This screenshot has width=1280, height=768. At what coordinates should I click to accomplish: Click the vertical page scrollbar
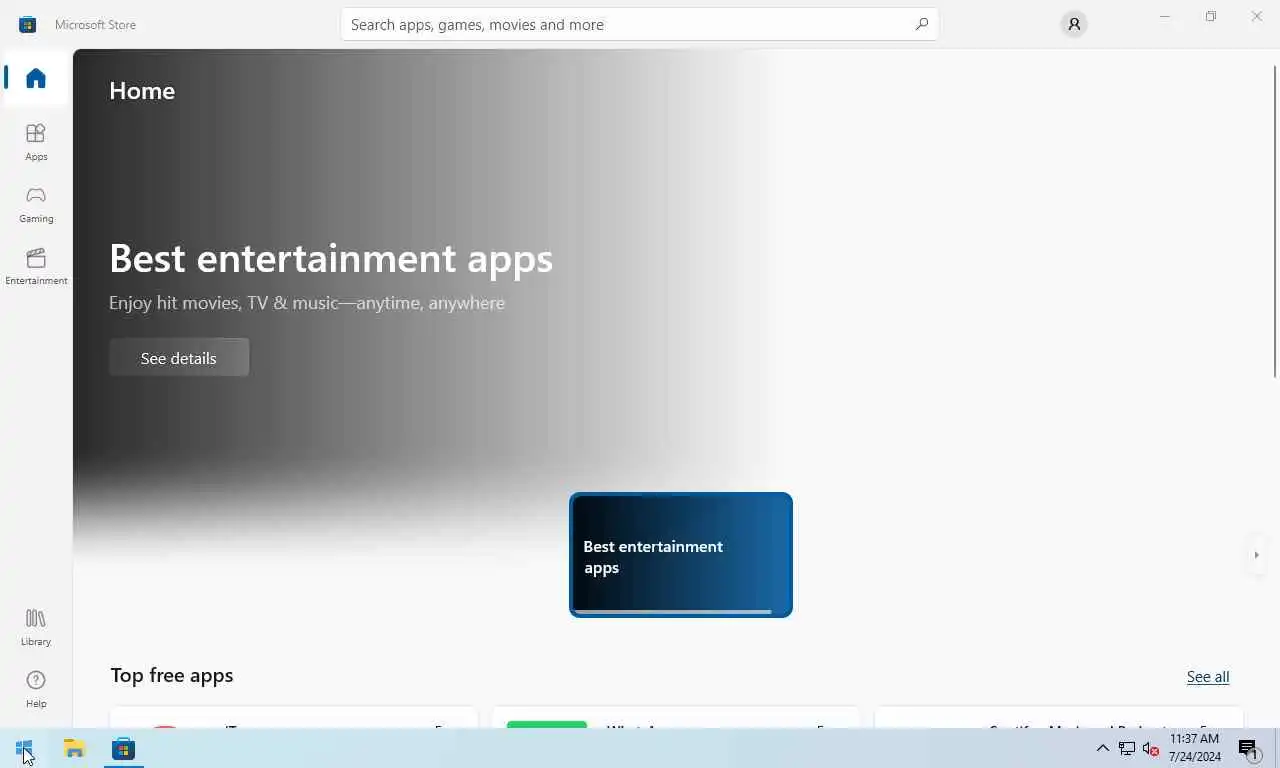(x=1274, y=220)
